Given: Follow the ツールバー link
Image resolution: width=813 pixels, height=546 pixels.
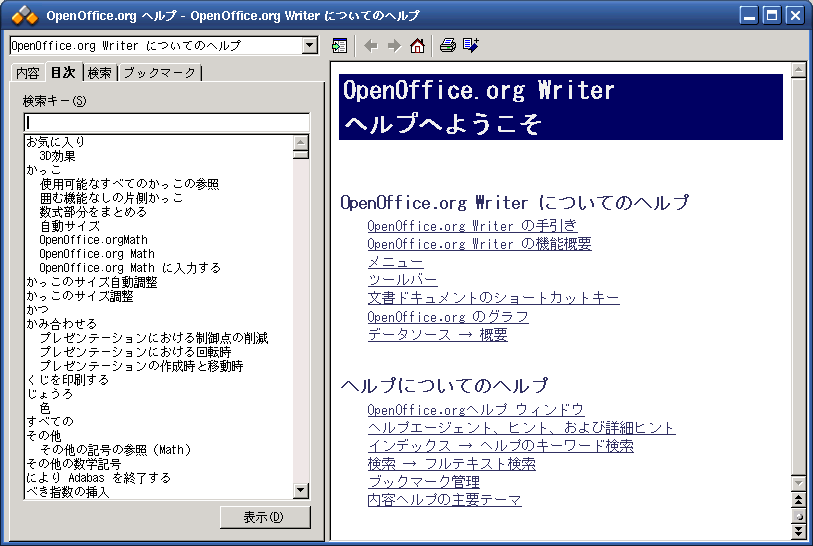Looking at the screenshot, I should click(402, 280).
